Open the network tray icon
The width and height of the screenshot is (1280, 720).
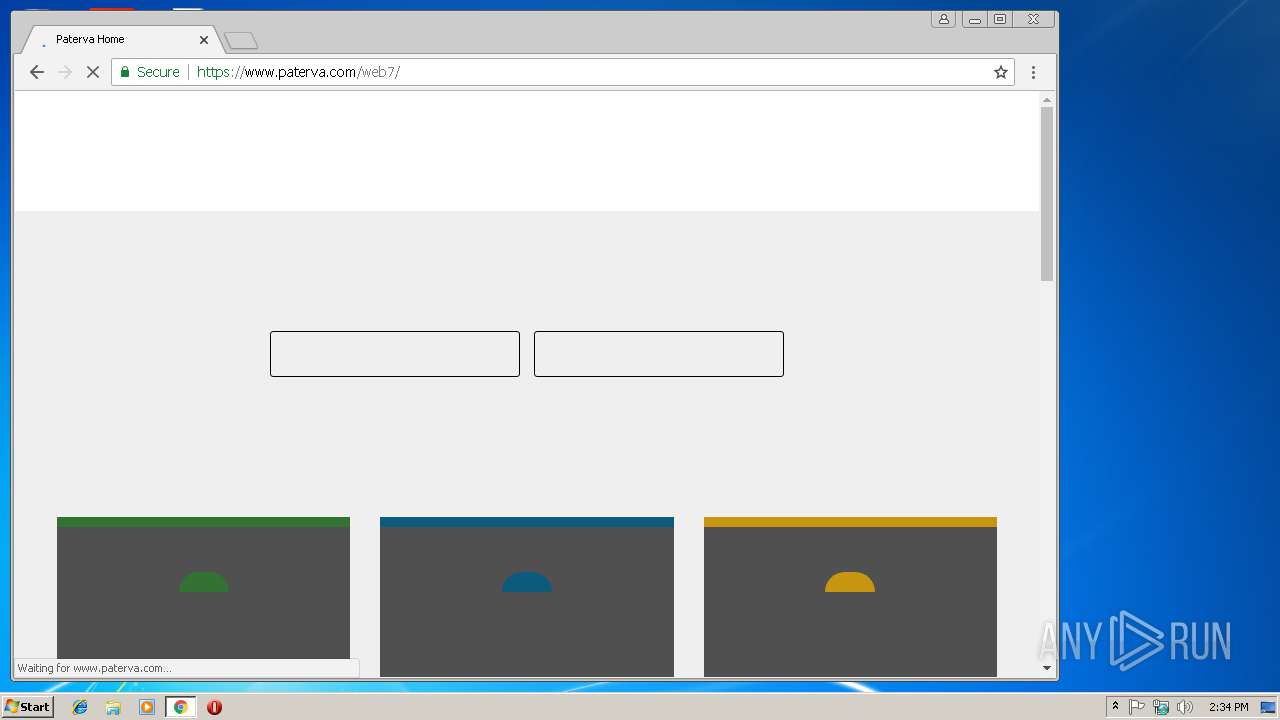tap(1161, 707)
